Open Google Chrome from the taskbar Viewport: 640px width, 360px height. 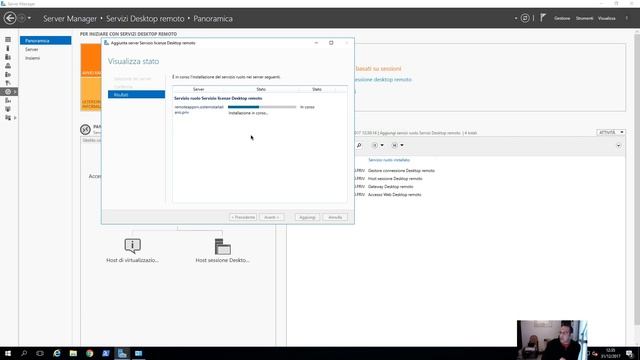[x=89, y=353]
